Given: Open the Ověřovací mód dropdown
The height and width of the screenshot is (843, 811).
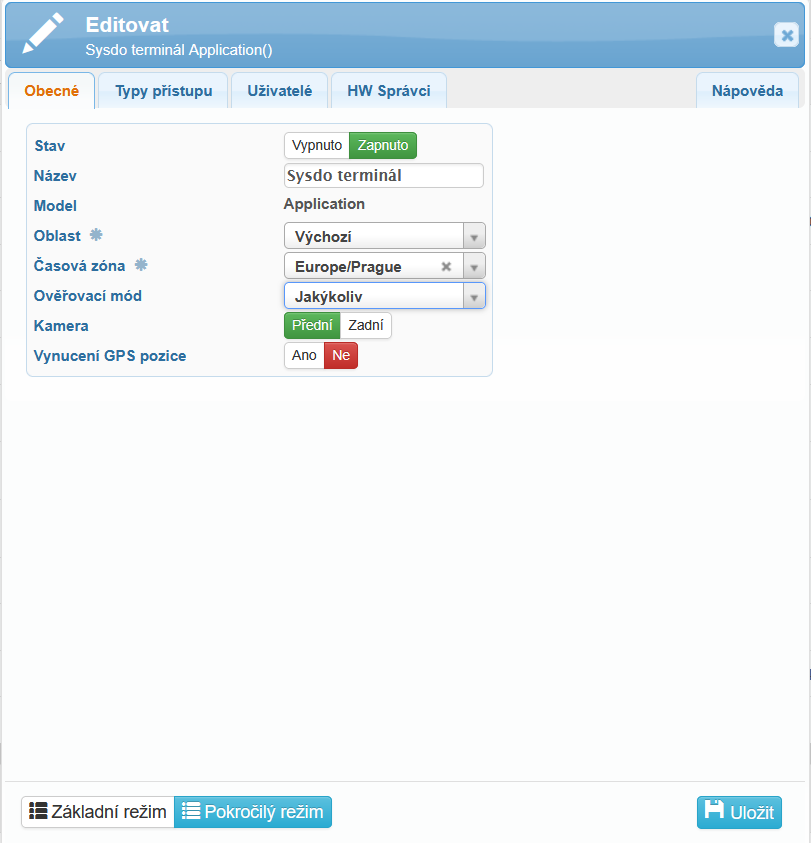Looking at the screenshot, I should 384,297.
